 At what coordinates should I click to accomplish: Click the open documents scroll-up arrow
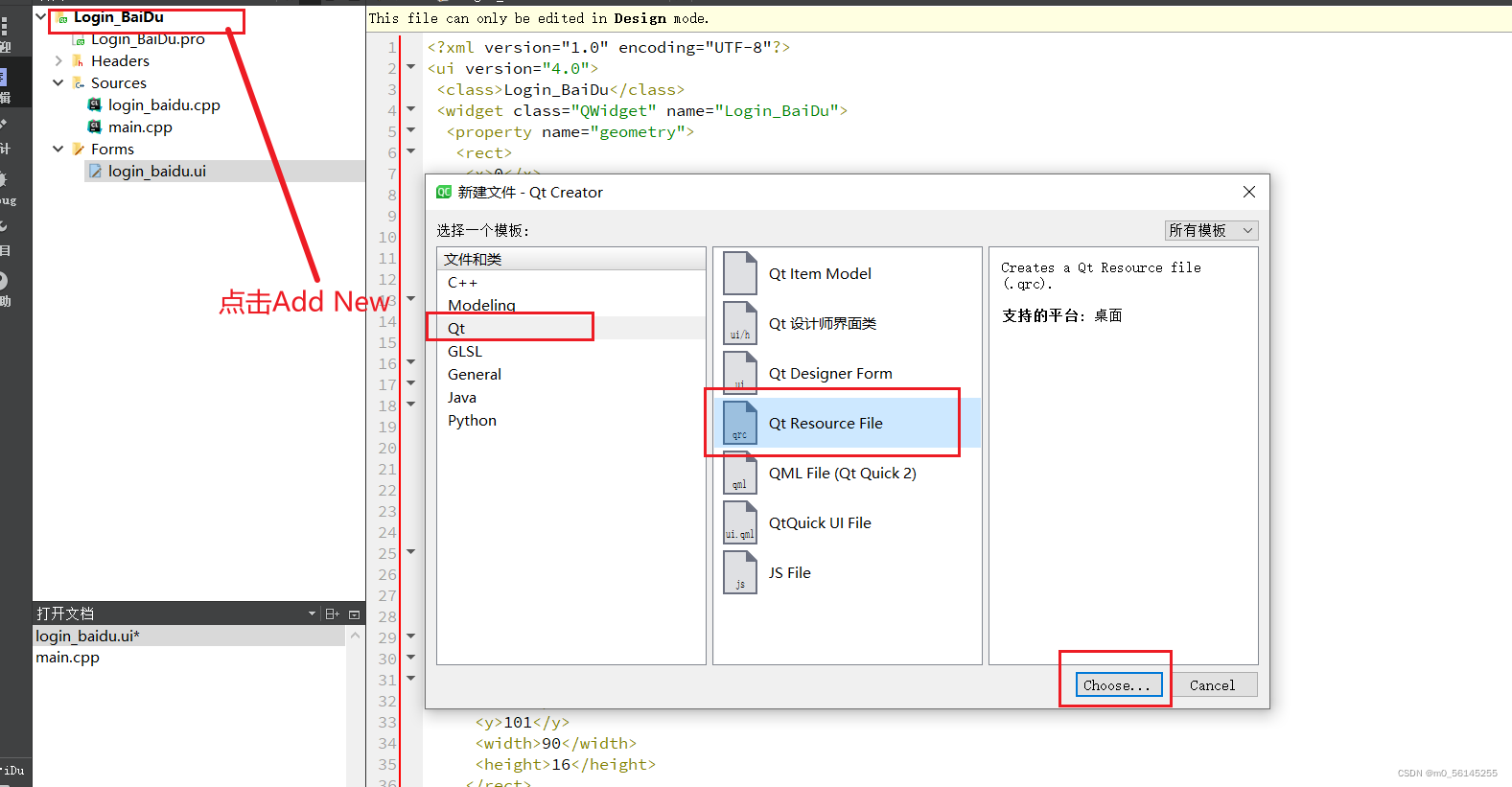[x=355, y=636]
